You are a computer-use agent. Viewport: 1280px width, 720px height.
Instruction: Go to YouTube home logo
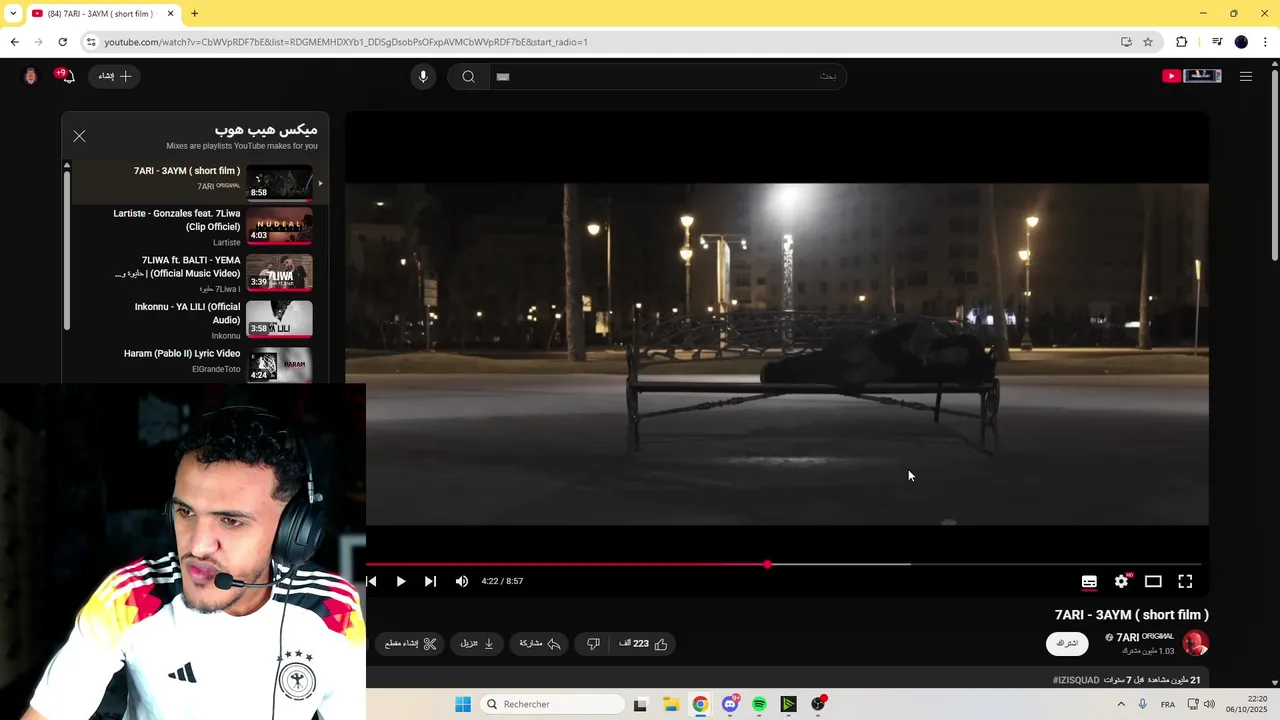1192,76
